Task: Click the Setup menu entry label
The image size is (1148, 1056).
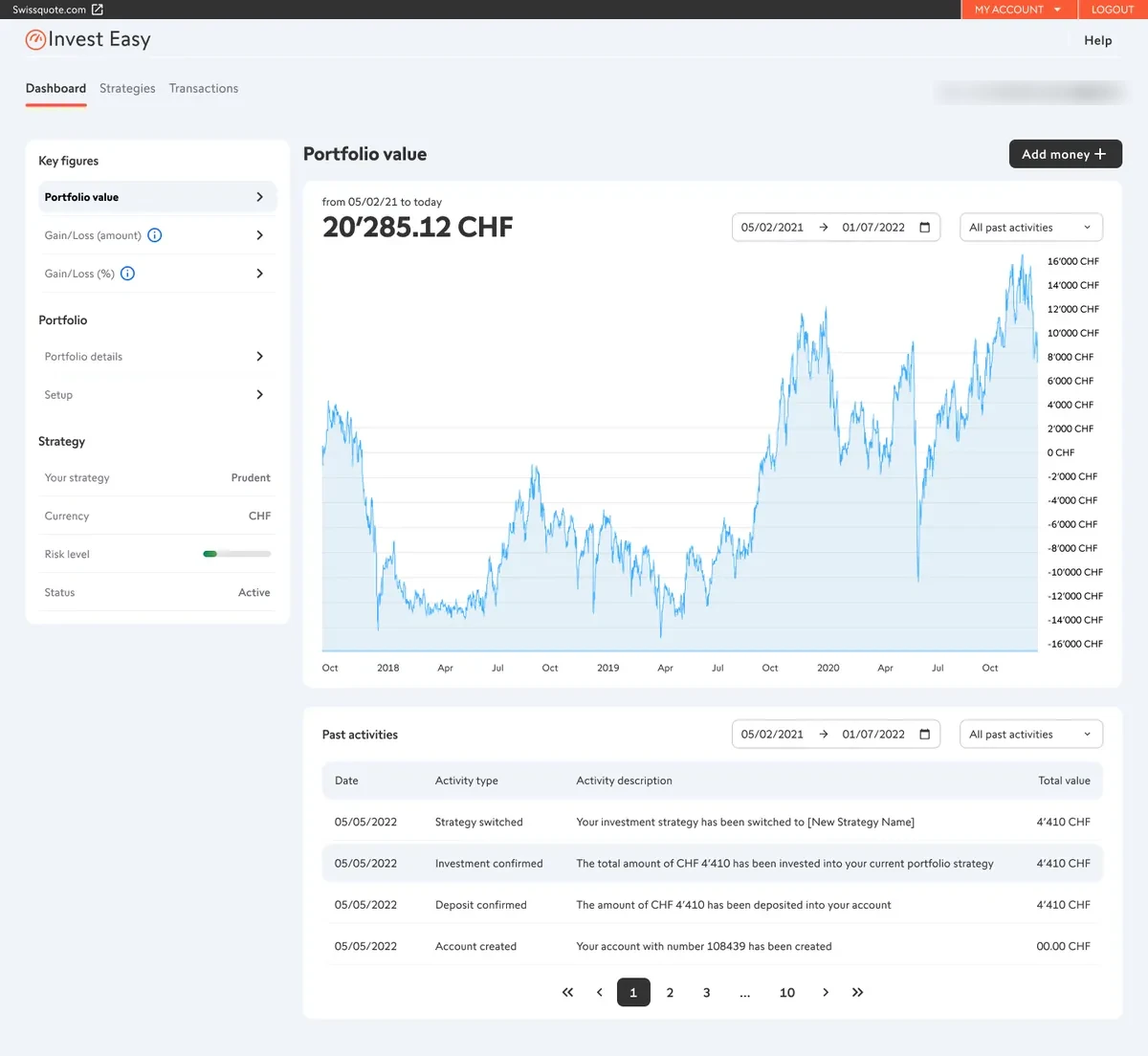Action: pyautogui.click(x=58, y=395)
